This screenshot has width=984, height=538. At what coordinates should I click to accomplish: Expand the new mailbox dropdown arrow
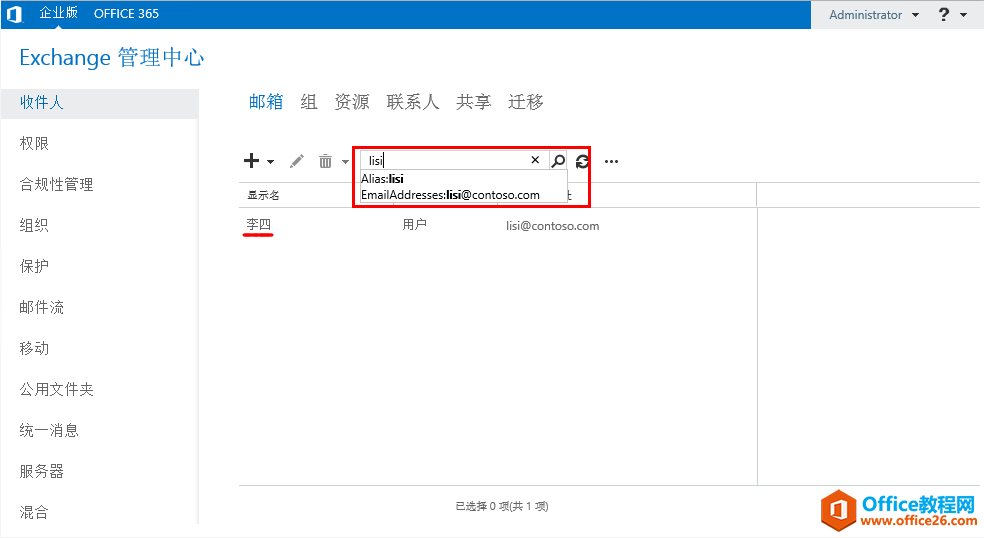click(270, 162)
